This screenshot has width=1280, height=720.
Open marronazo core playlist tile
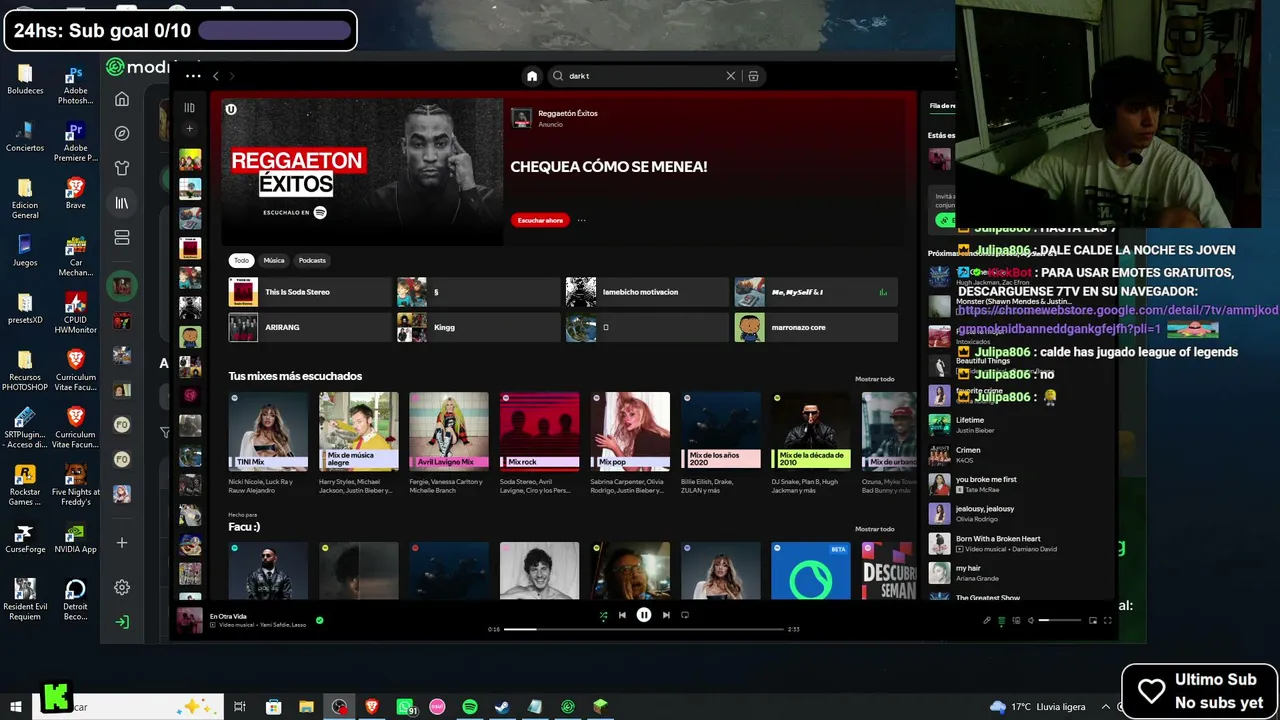816,327
